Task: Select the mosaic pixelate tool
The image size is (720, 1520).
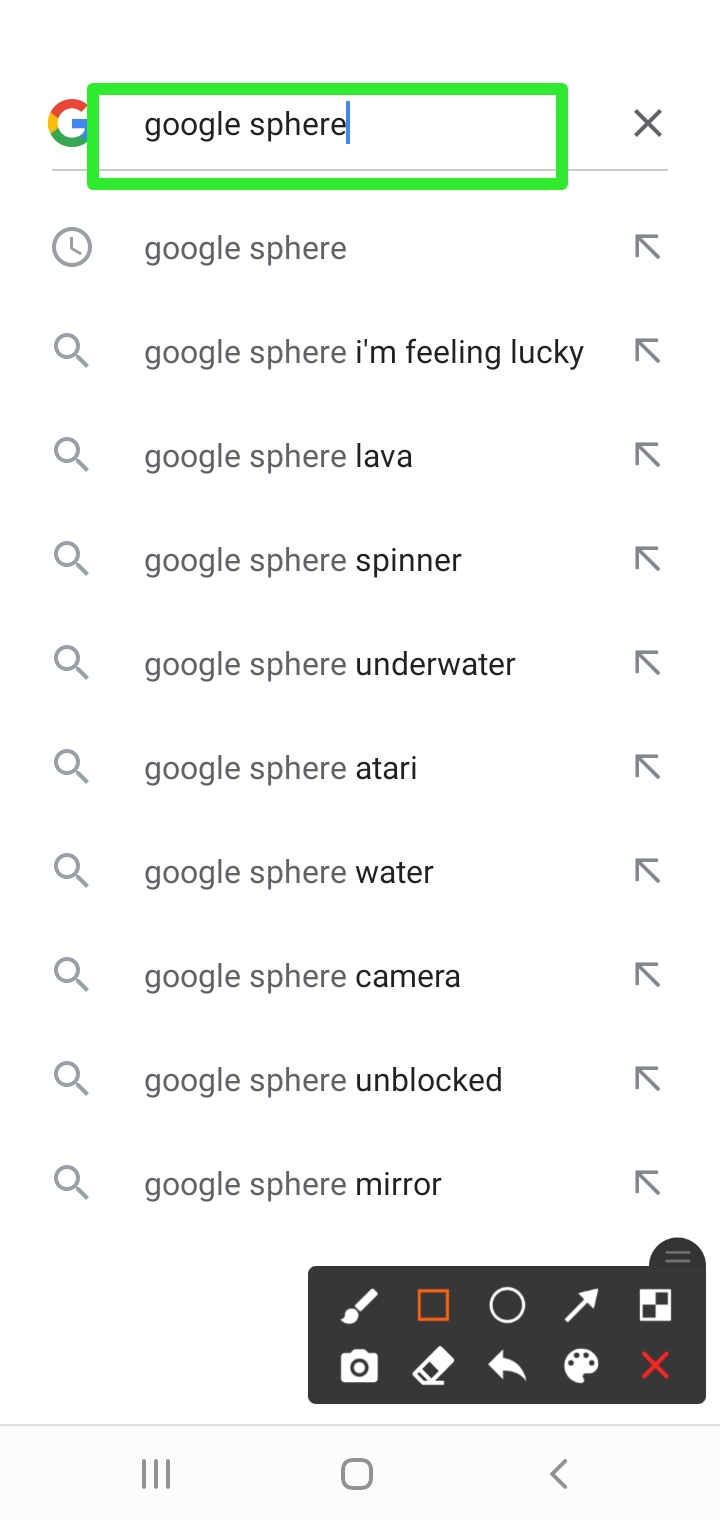Action: pyautogui.click(x=655, y=1305)
